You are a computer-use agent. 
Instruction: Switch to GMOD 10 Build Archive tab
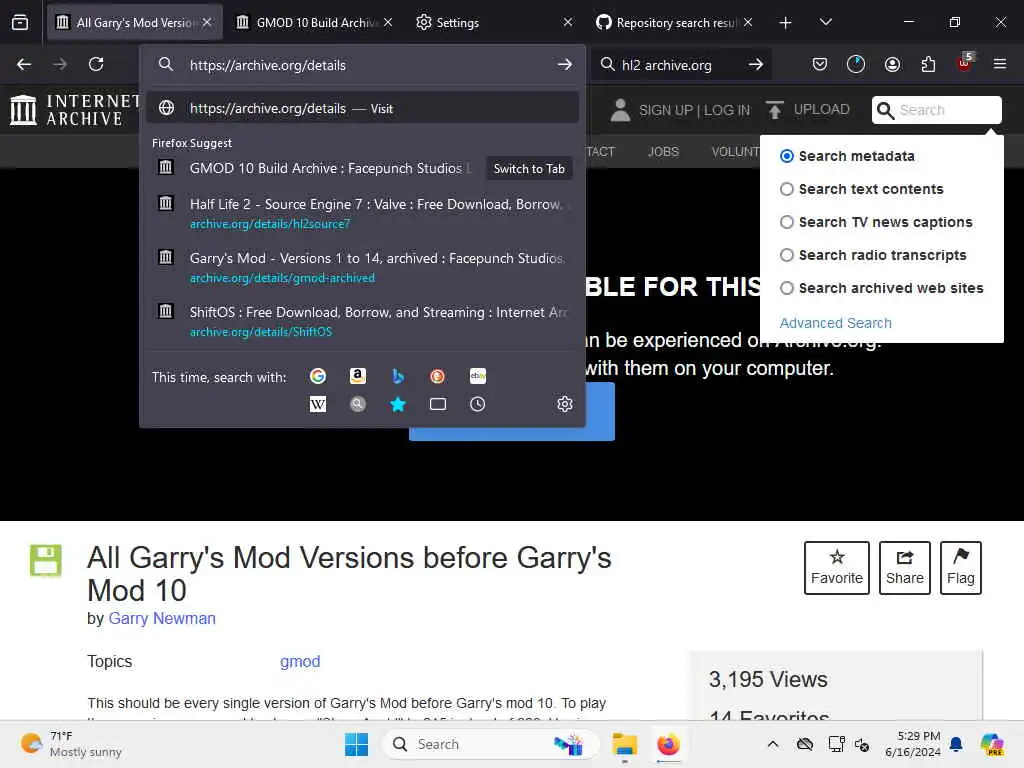[x=313, y=23]
